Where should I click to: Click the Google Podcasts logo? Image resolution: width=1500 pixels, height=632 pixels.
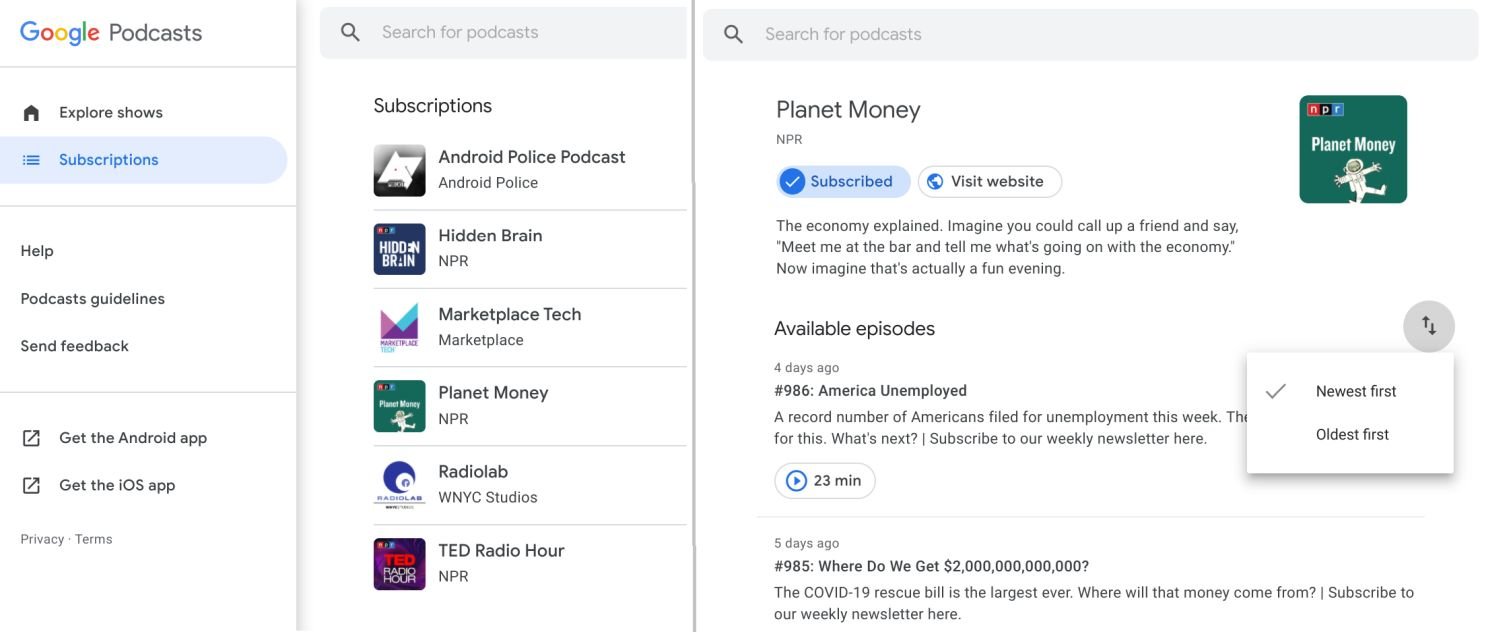(111, 33)
